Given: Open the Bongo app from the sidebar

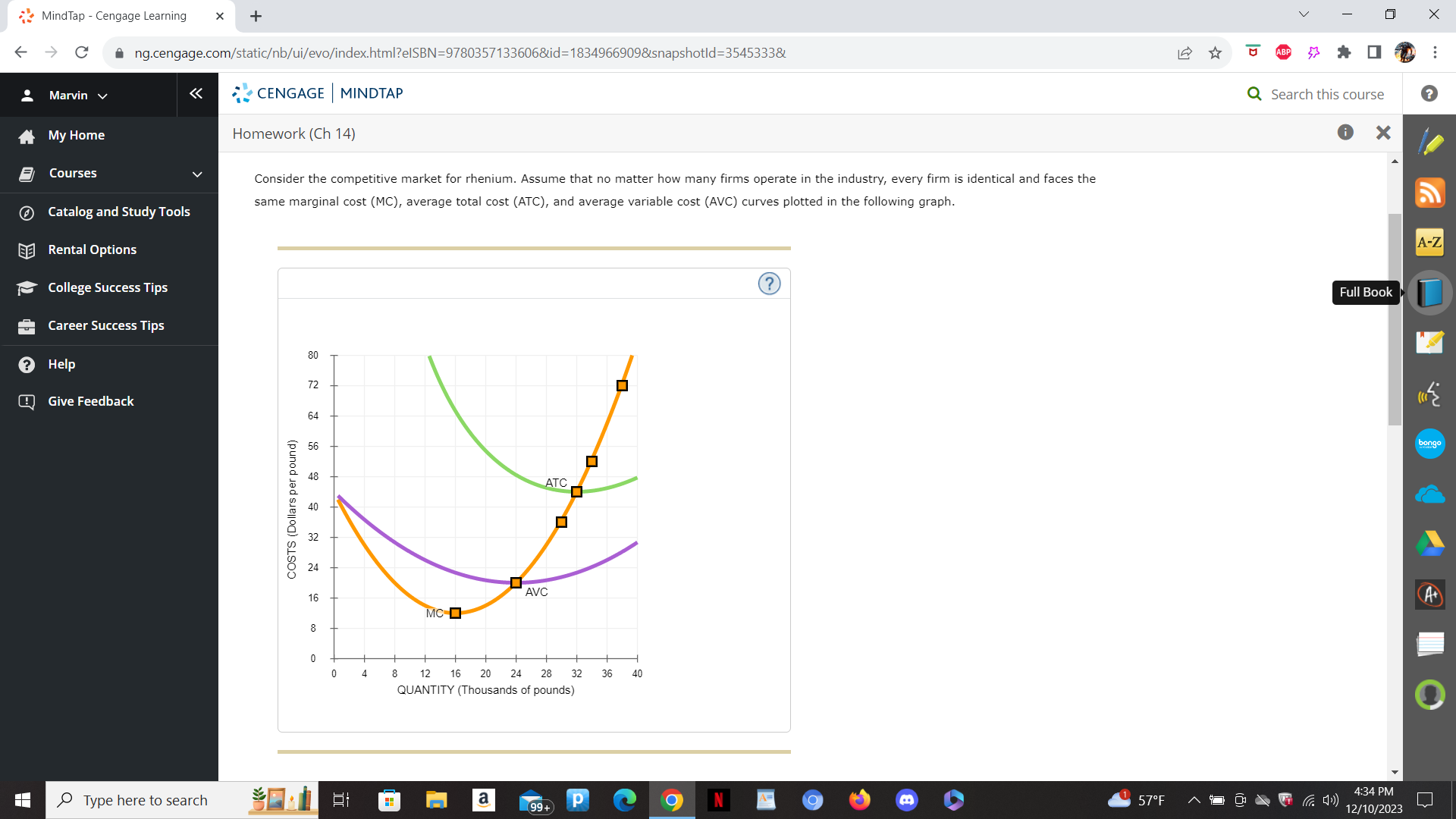Looking at the screenshot, I should click(1431, 444).
